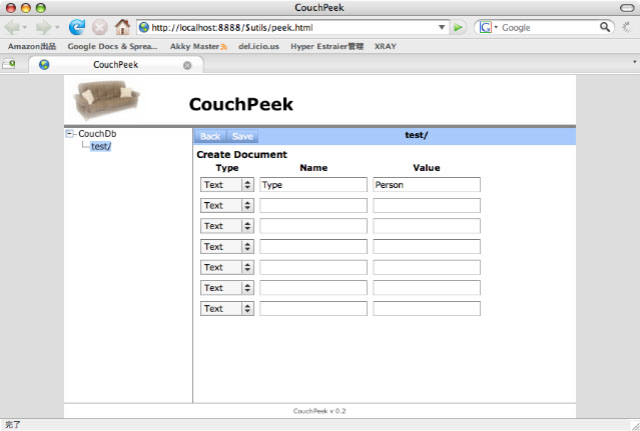Viewport: 640px width, 431px height.
Task: Open the third row Type dropdown
Action: 227,226
